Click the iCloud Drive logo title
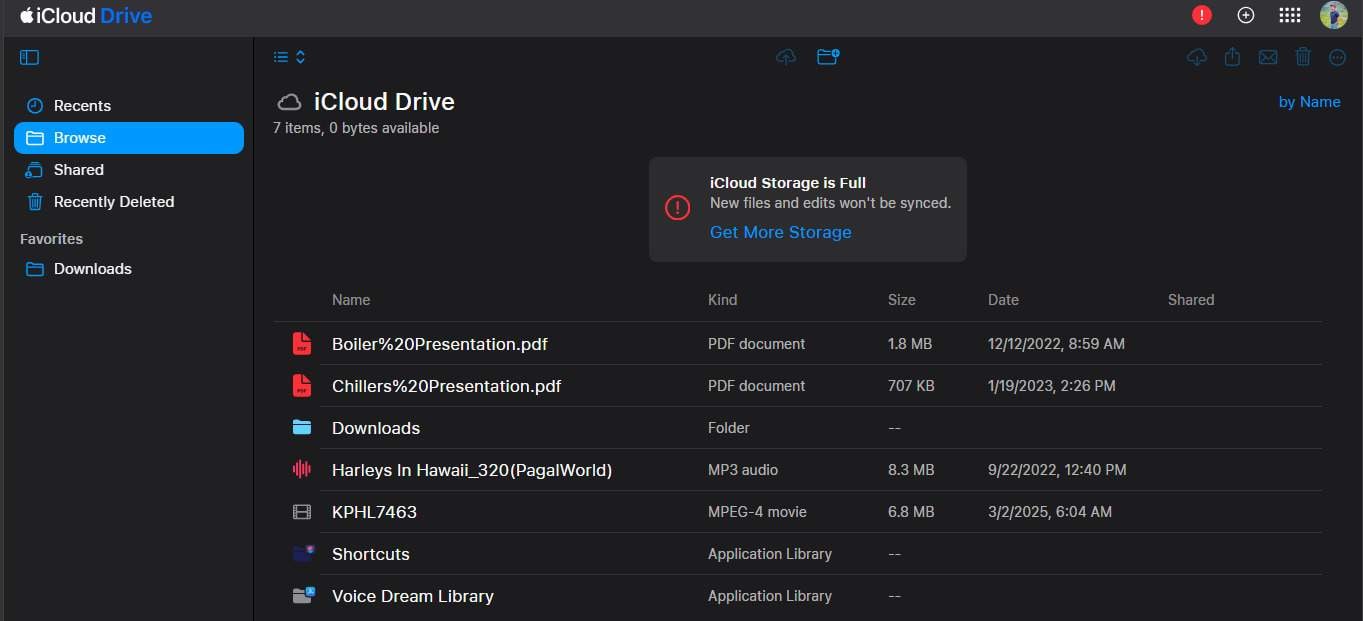Viewport: 1363px width, 621px height. [86, 16]
